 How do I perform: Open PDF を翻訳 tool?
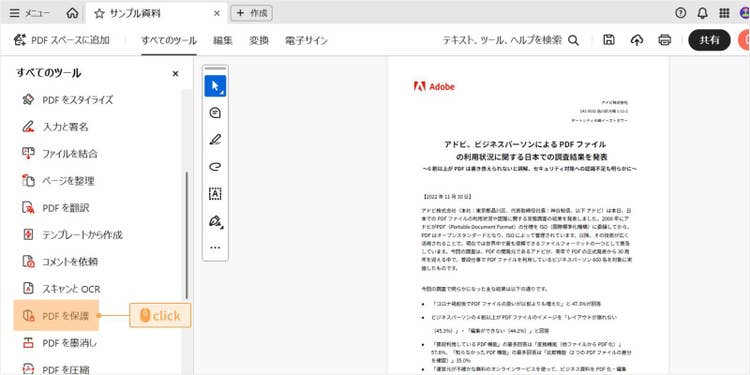(56, 208)
